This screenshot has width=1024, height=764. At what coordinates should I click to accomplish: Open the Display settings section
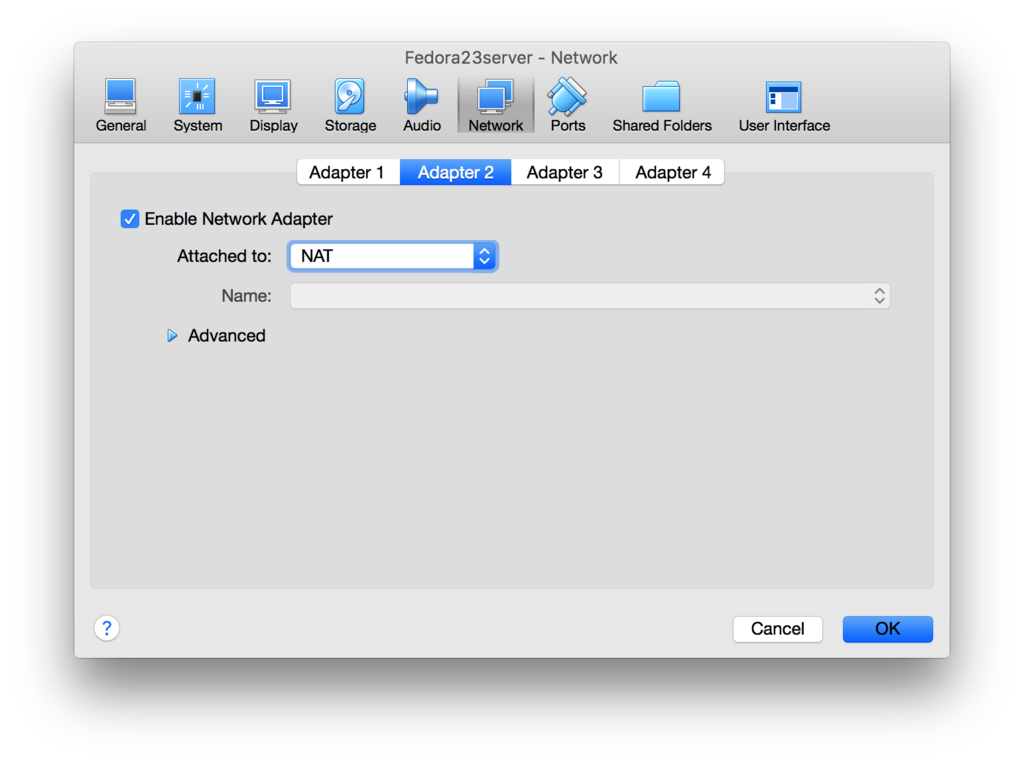point(273,105)
